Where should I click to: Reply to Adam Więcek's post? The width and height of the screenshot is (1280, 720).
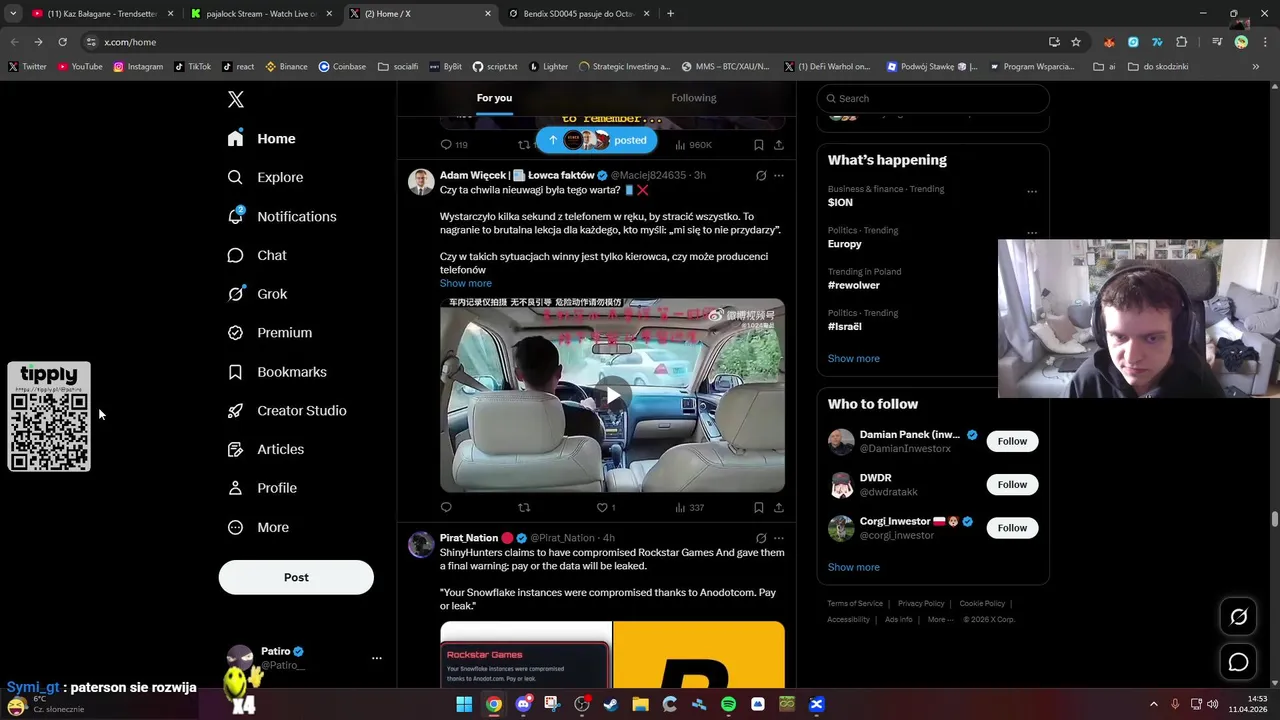click(x=446, y=507)
